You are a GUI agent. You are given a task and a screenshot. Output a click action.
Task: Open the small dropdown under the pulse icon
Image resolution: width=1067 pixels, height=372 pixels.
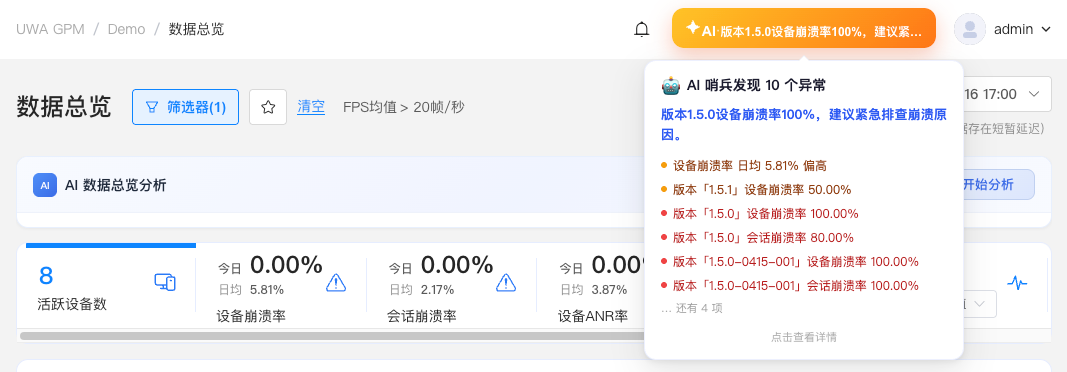(x=980, y=304)
